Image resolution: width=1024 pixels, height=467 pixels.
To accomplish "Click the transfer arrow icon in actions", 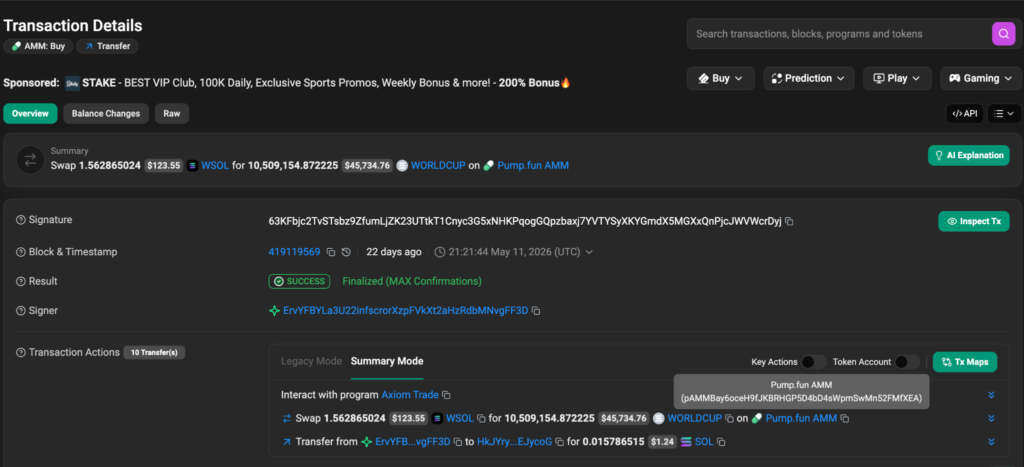I will click(x=286, y=442).
